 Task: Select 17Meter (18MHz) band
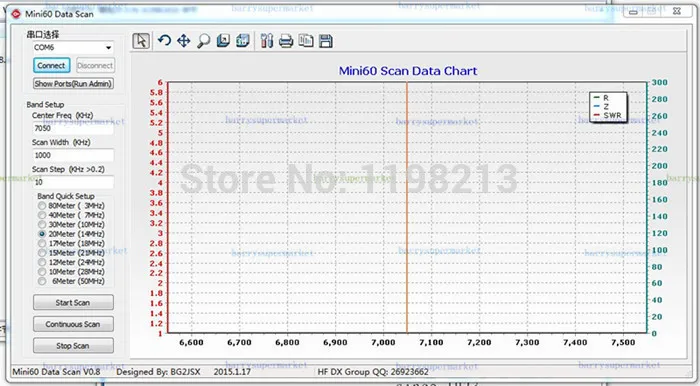pos(72,244)
